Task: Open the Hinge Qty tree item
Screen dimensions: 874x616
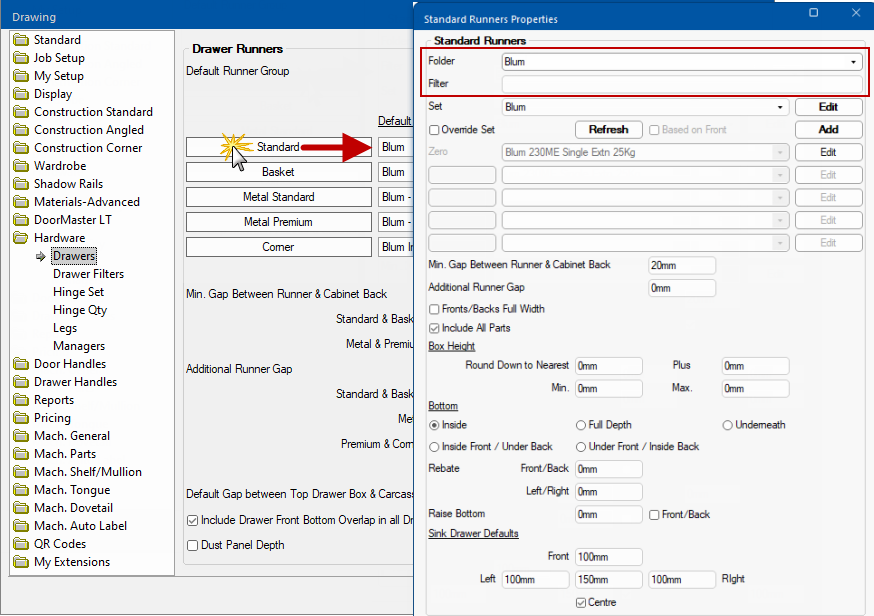Action: point(80,310)
